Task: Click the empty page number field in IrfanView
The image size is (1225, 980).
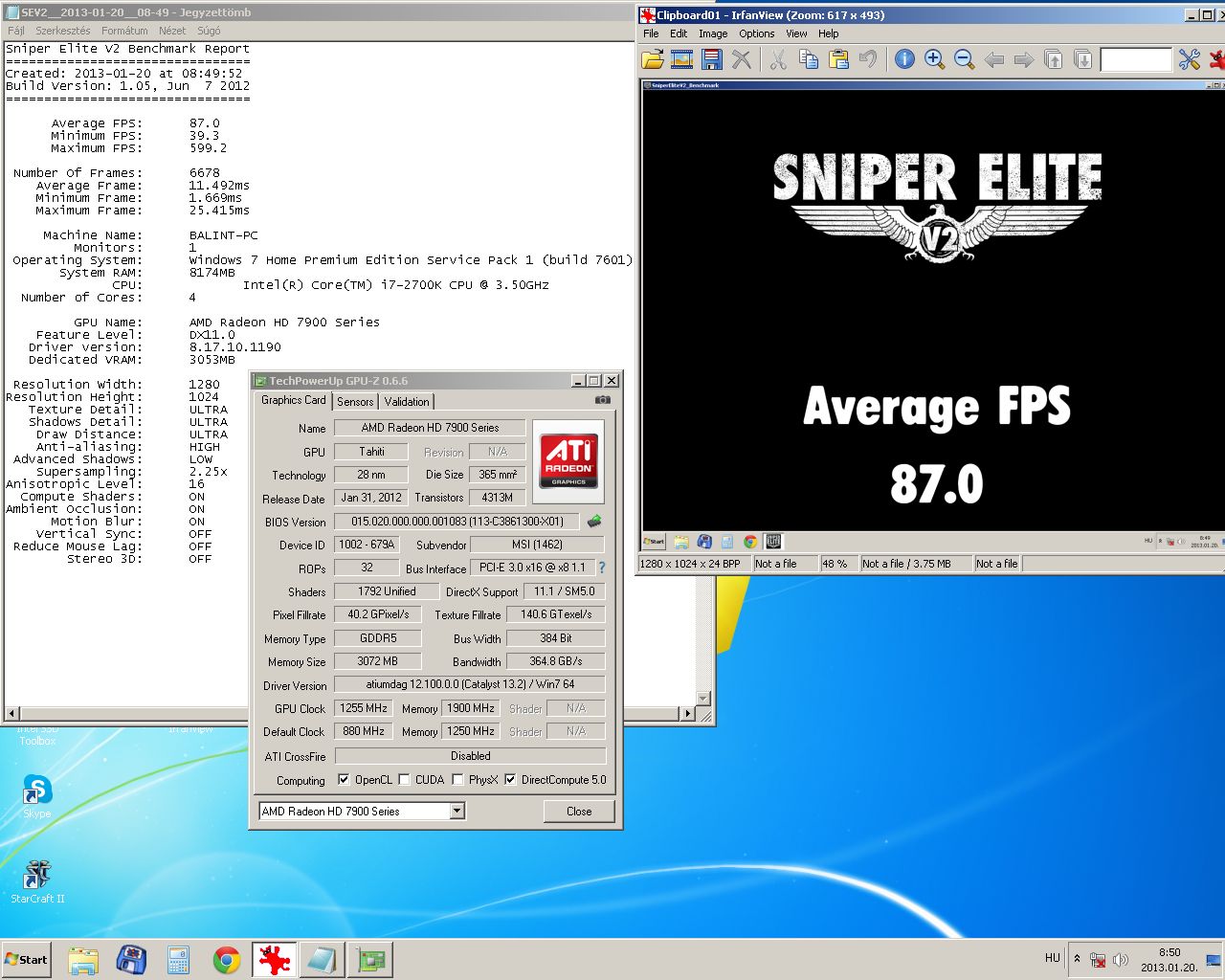Action: (1136, 59)
